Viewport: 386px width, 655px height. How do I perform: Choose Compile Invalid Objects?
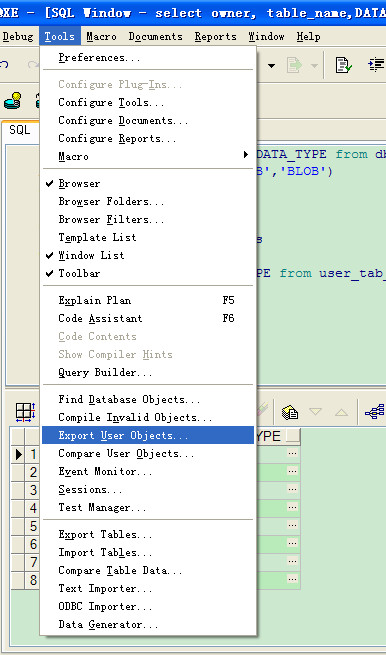(148, 417)
